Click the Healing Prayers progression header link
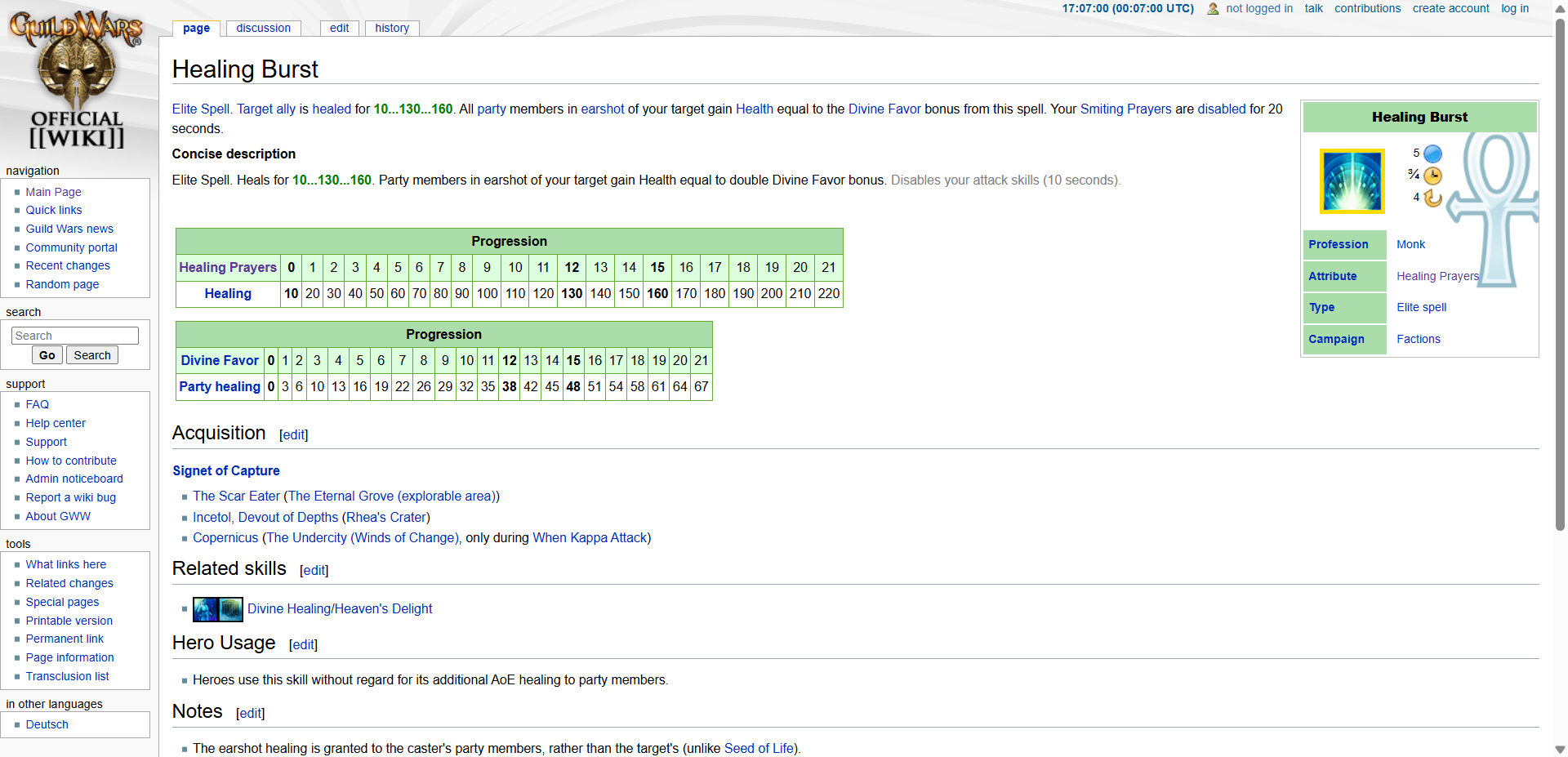1568x757 pixels. 228,267
